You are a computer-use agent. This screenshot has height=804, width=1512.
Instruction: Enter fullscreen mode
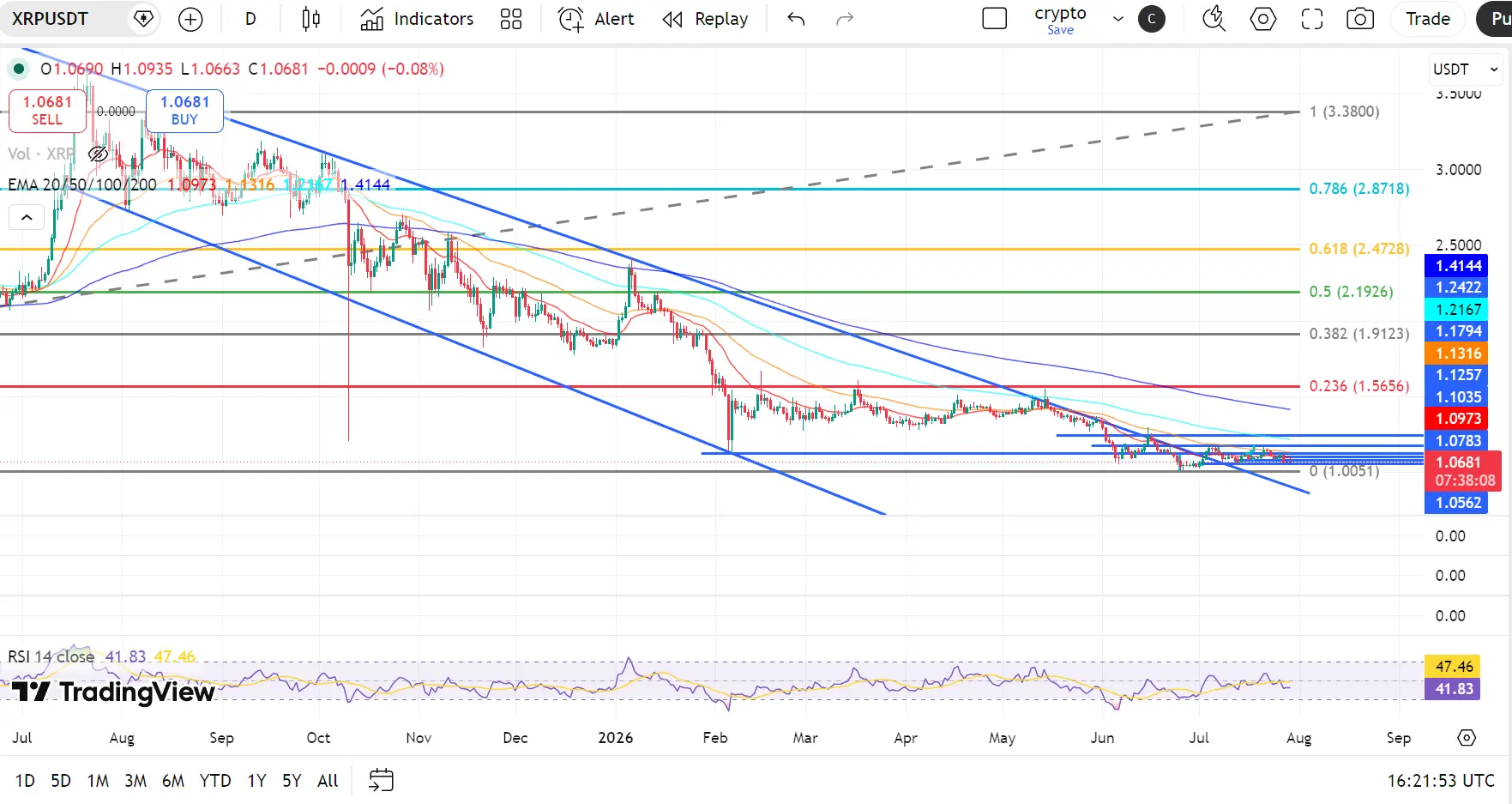[x=1312, y=19]
